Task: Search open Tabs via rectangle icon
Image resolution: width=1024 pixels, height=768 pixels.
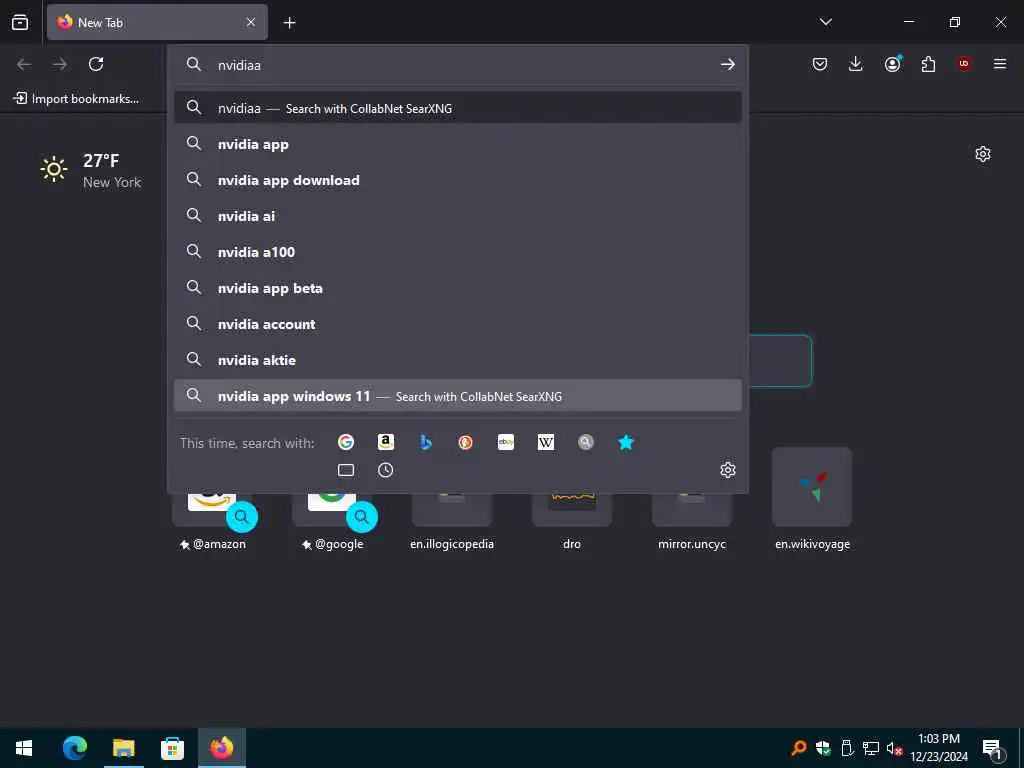Action: coord(345,470)
